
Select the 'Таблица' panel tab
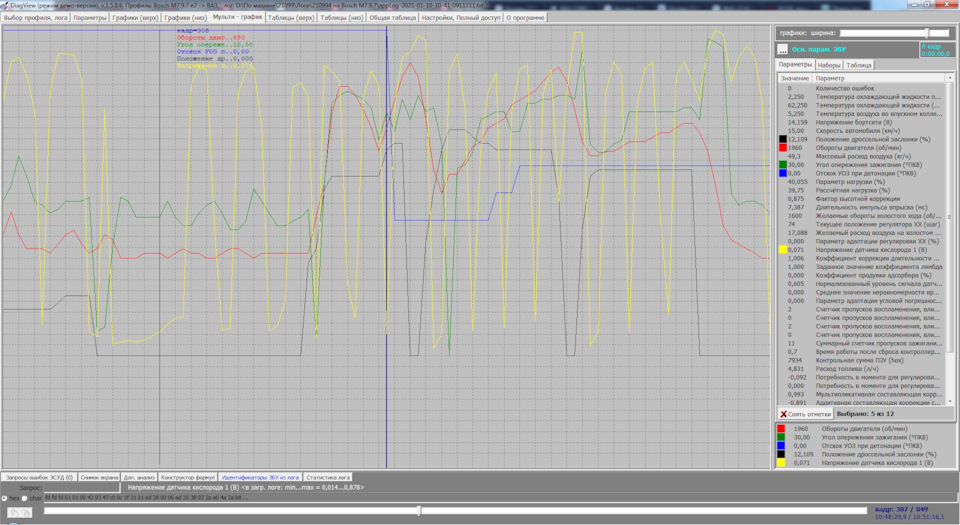(x=859, y=65)
